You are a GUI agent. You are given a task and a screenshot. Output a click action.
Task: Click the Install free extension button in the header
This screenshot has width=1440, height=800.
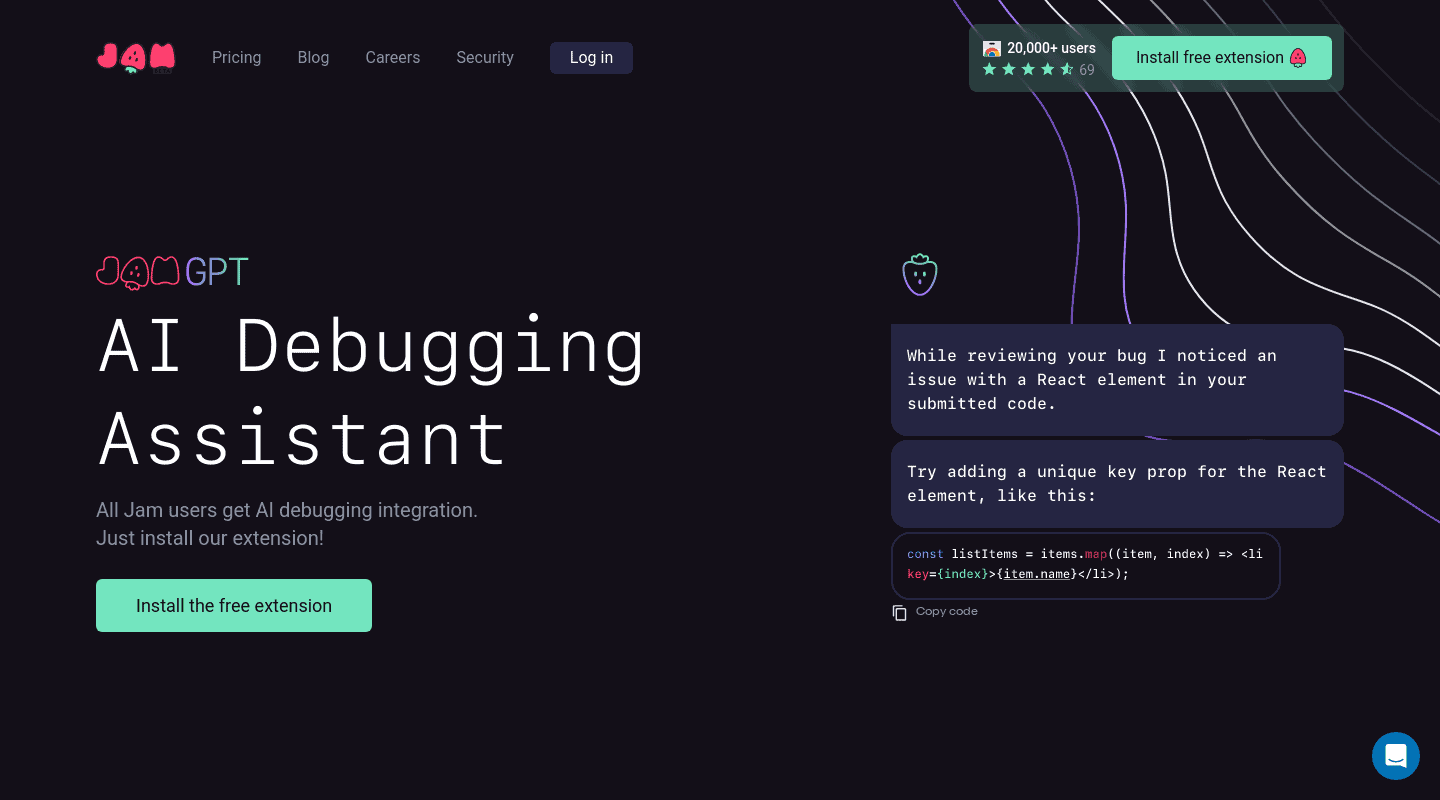coord(1221,58)
